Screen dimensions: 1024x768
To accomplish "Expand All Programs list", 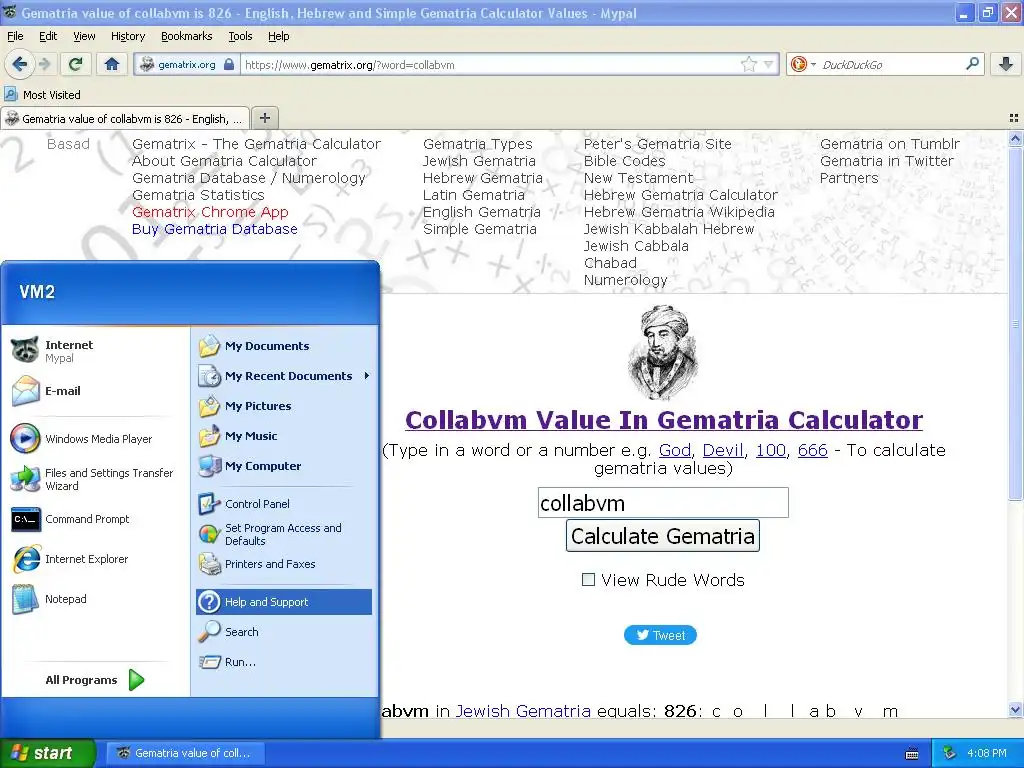I will (95, 680).
